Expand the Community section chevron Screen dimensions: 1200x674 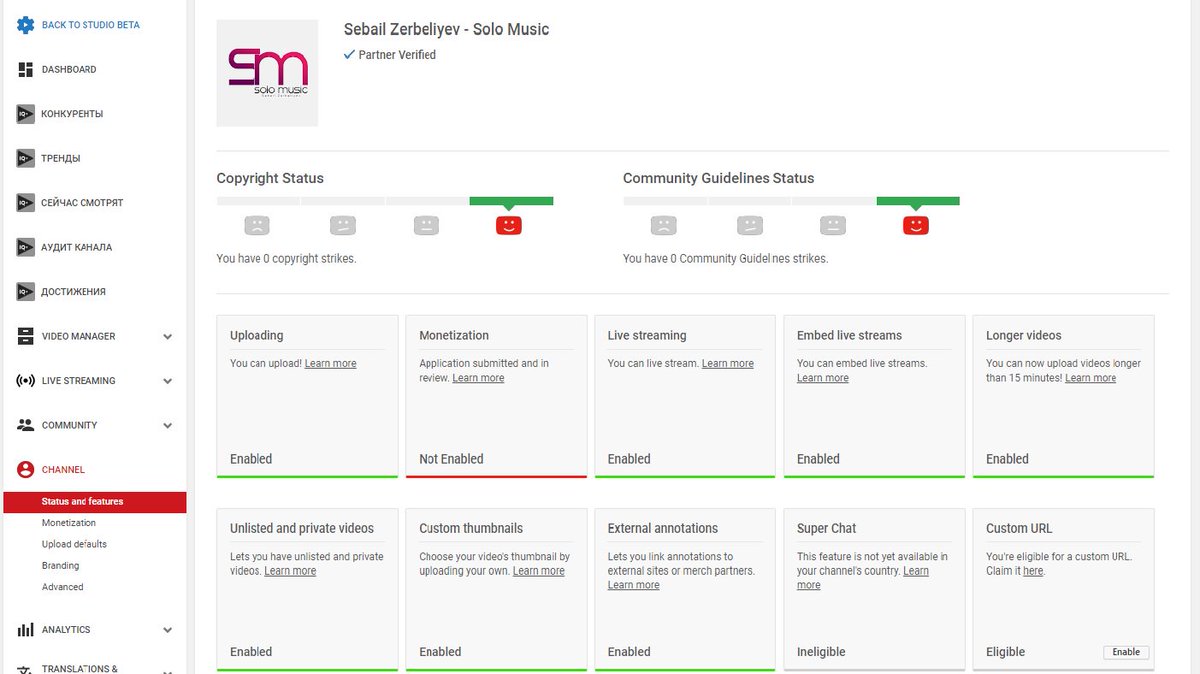coord(168,425)
